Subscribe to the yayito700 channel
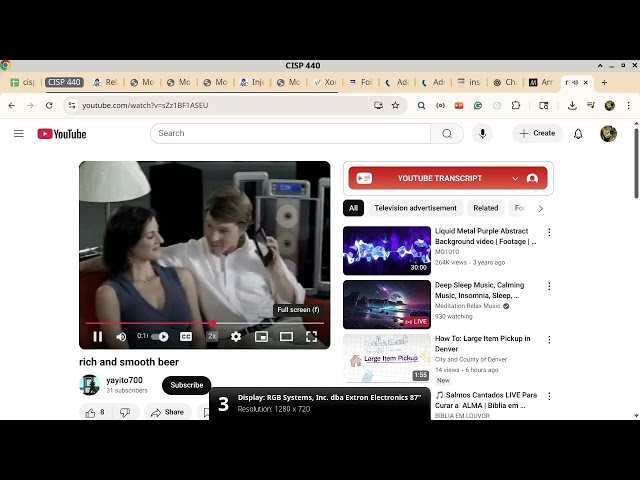Viewport: 640px width, 480px height. tap(186, 385)
